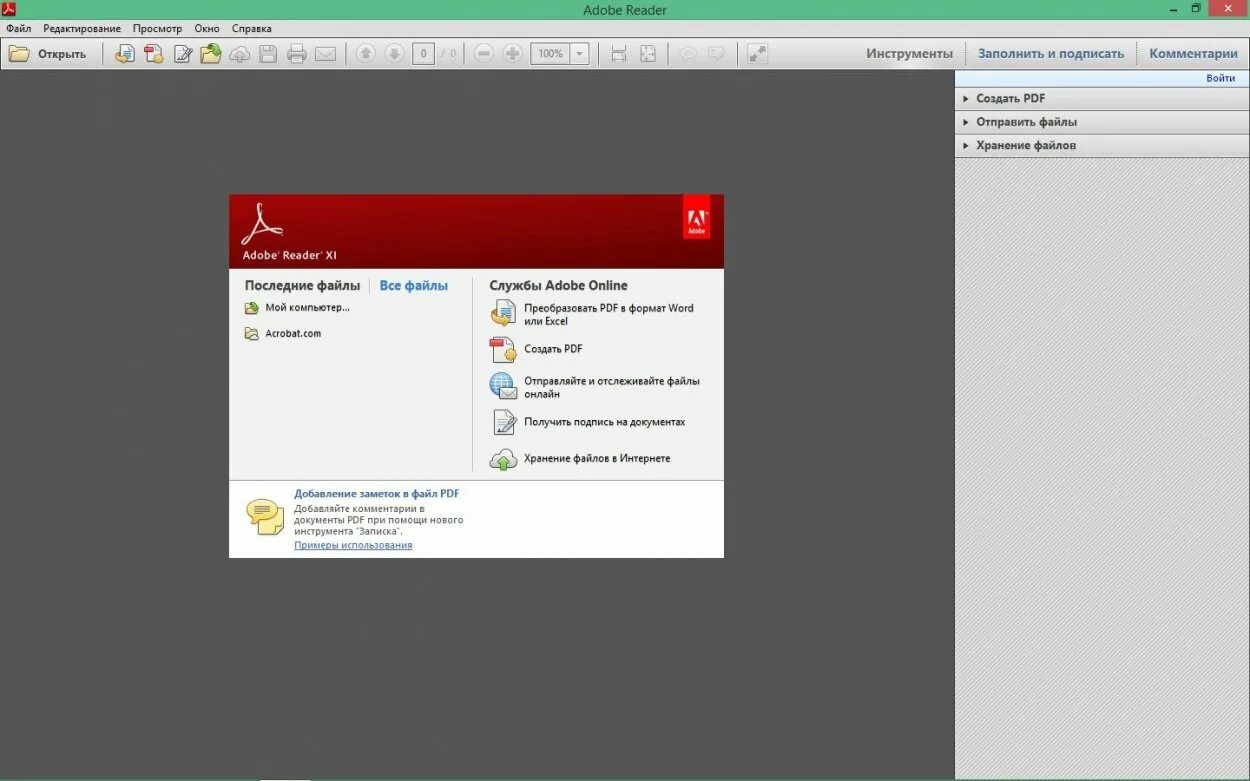Click the Добавление заметок в файл PDF heading
The height and width of the screenshot is (781, 1250).
point(377,493)
